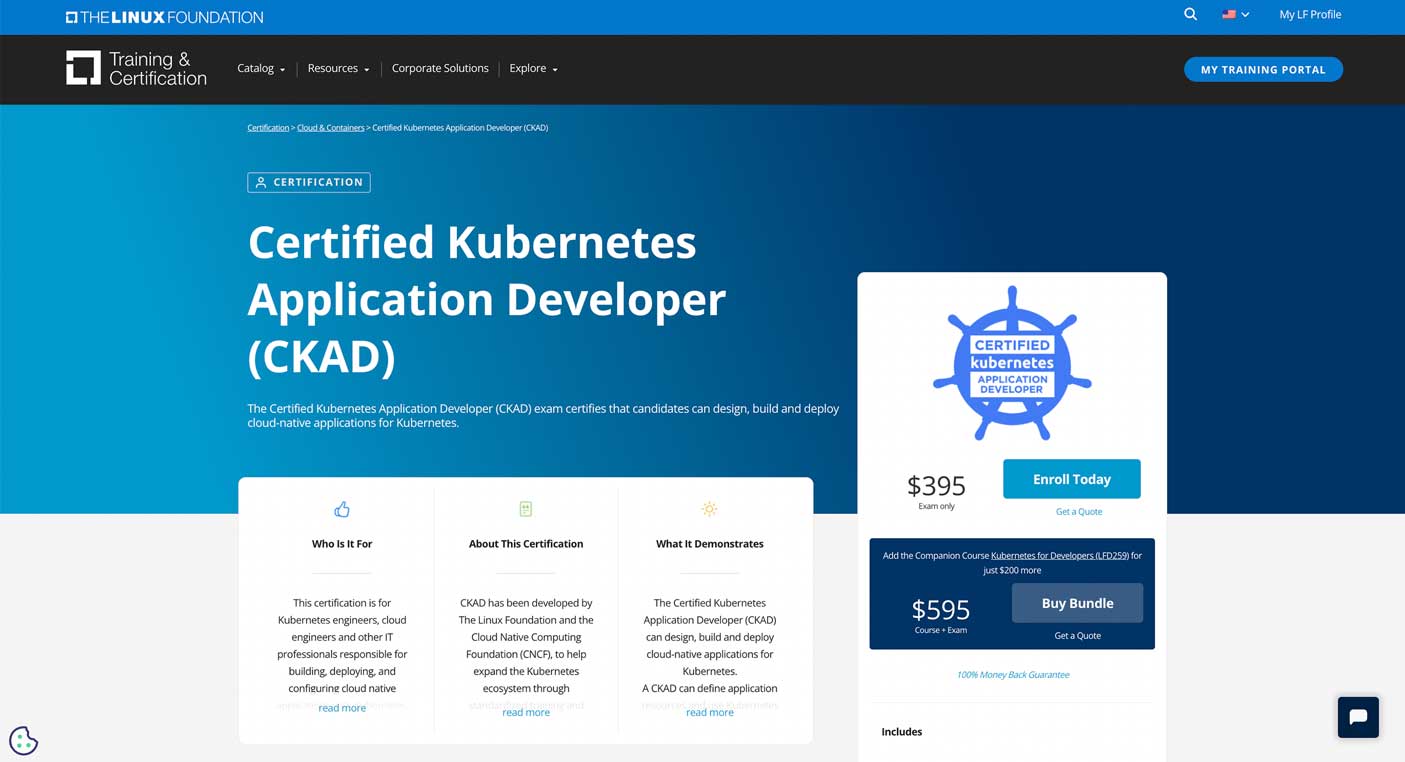Click person icon in Certification badge
This screenshot has width=1405, height=762.
pyautogui.click(x=261, y=182)
